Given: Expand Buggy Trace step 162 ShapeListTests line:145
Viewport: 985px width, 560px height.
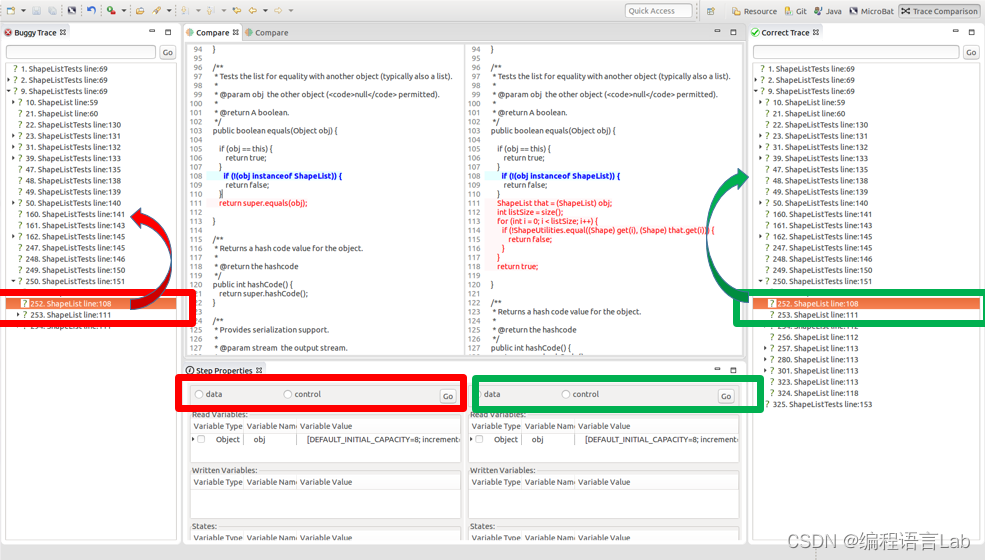Looking at the screenshot, I should coord(13,237).
